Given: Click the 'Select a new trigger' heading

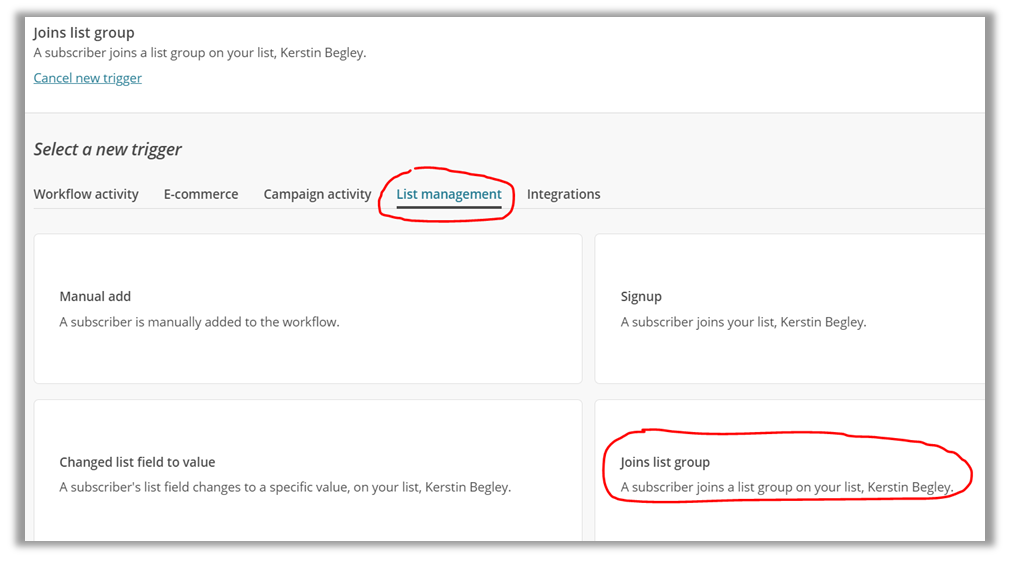Looking at the screenshot, I should click(108, 149).
